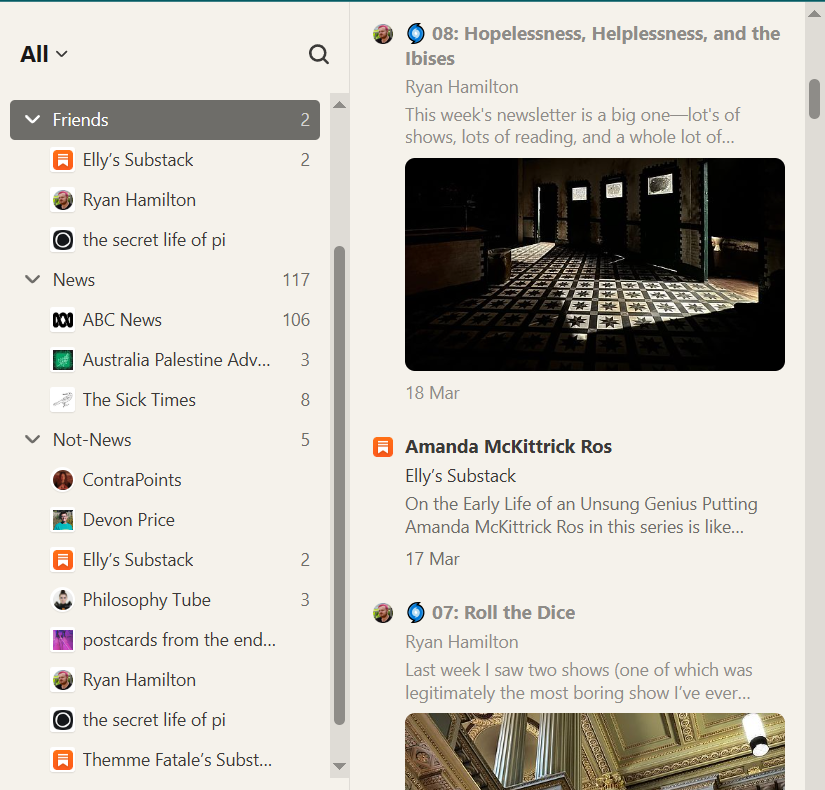Image resolution: width=825 pixels, height=790 pixels.
Task: Click blue swirl icon on Roll the Dice title
Action: click(416, 613)
